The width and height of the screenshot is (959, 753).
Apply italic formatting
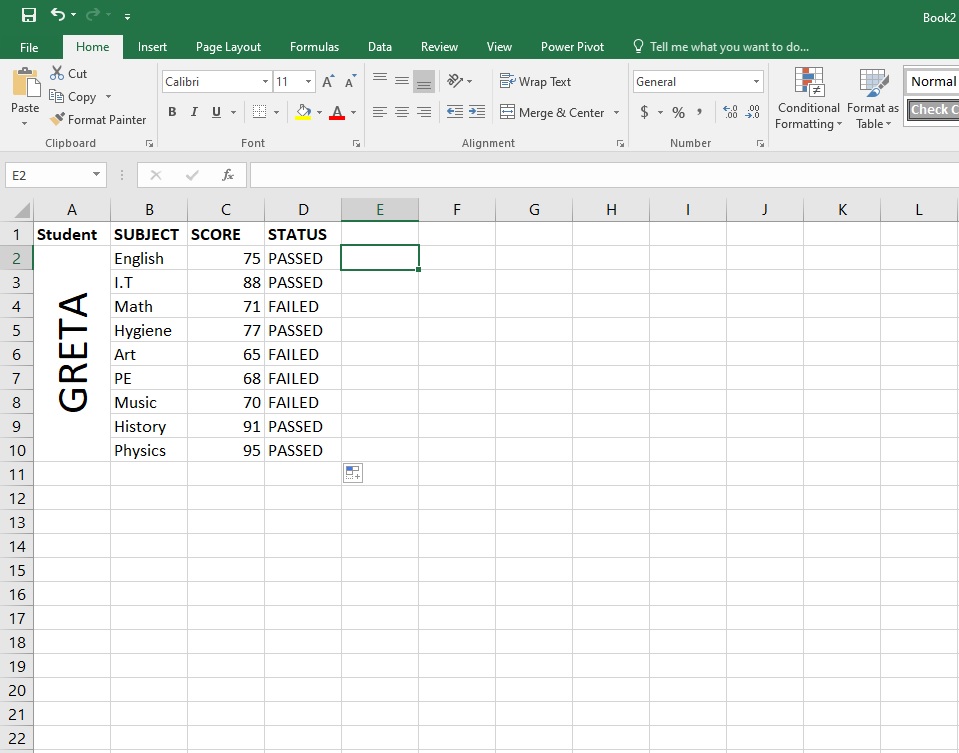click(x=192, y=112)
